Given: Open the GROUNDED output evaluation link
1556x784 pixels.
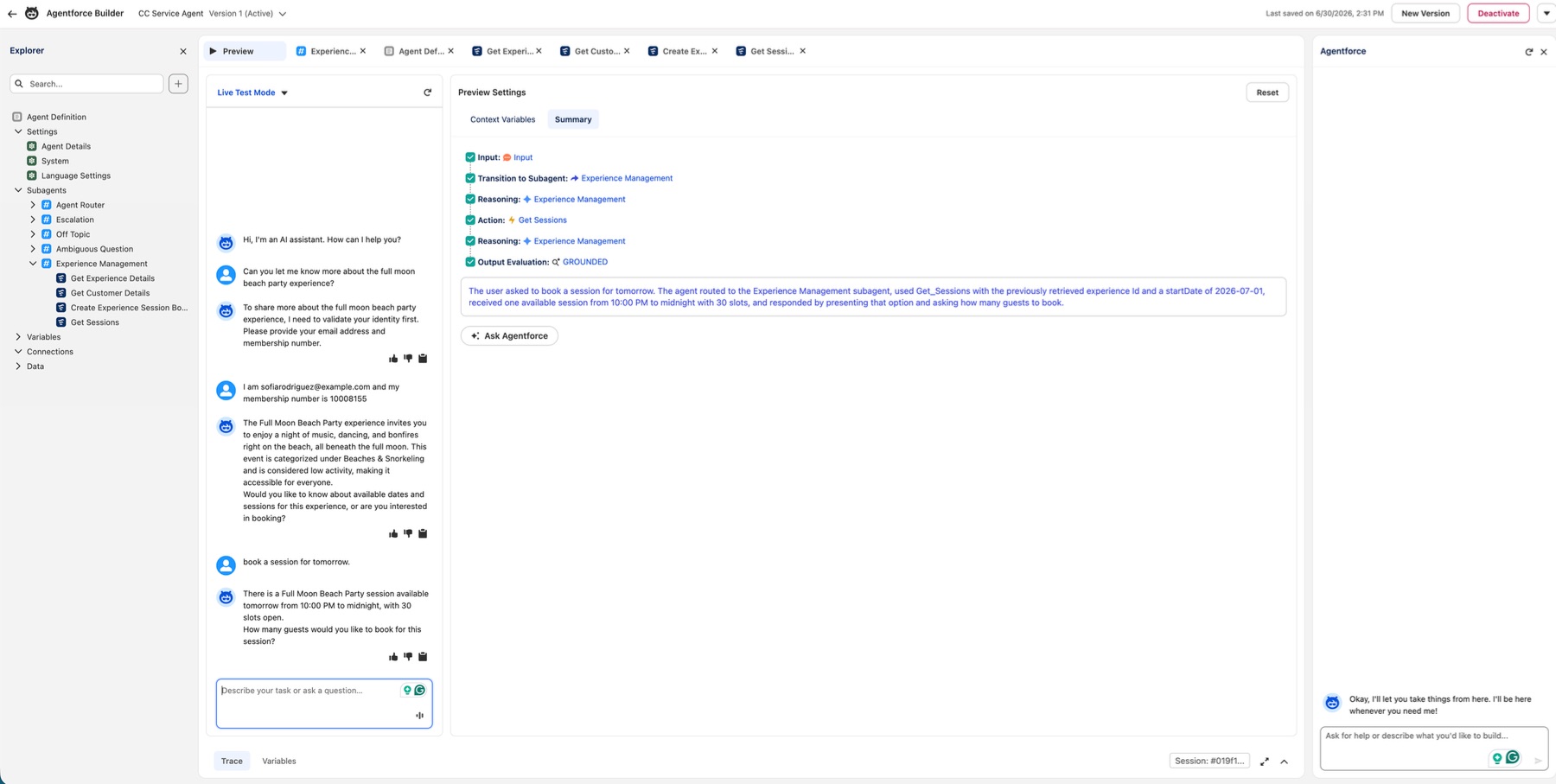Looking at the screenshot, I should 585,262.
